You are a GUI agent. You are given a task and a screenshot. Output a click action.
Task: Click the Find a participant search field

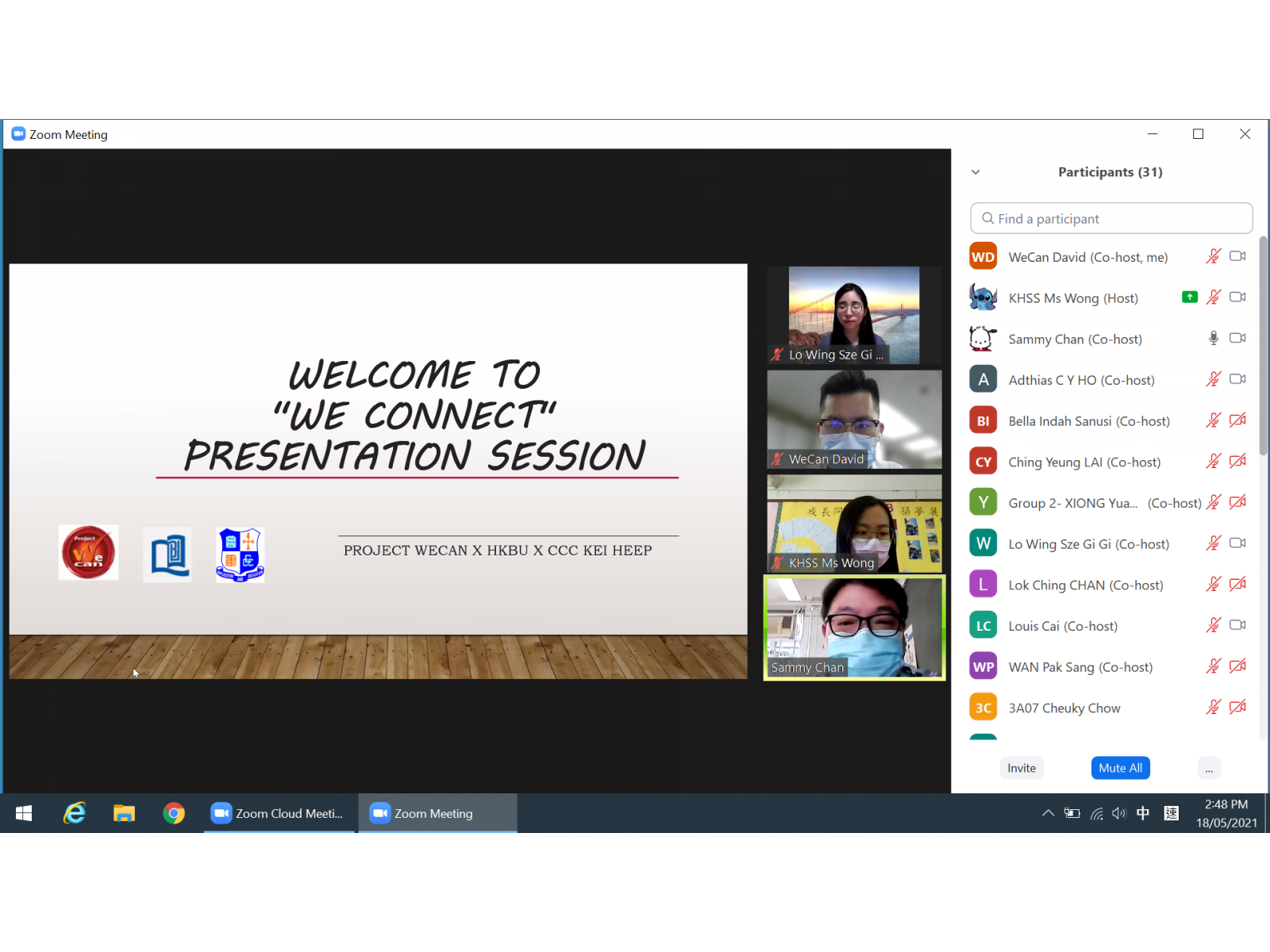coord(1111,218)
